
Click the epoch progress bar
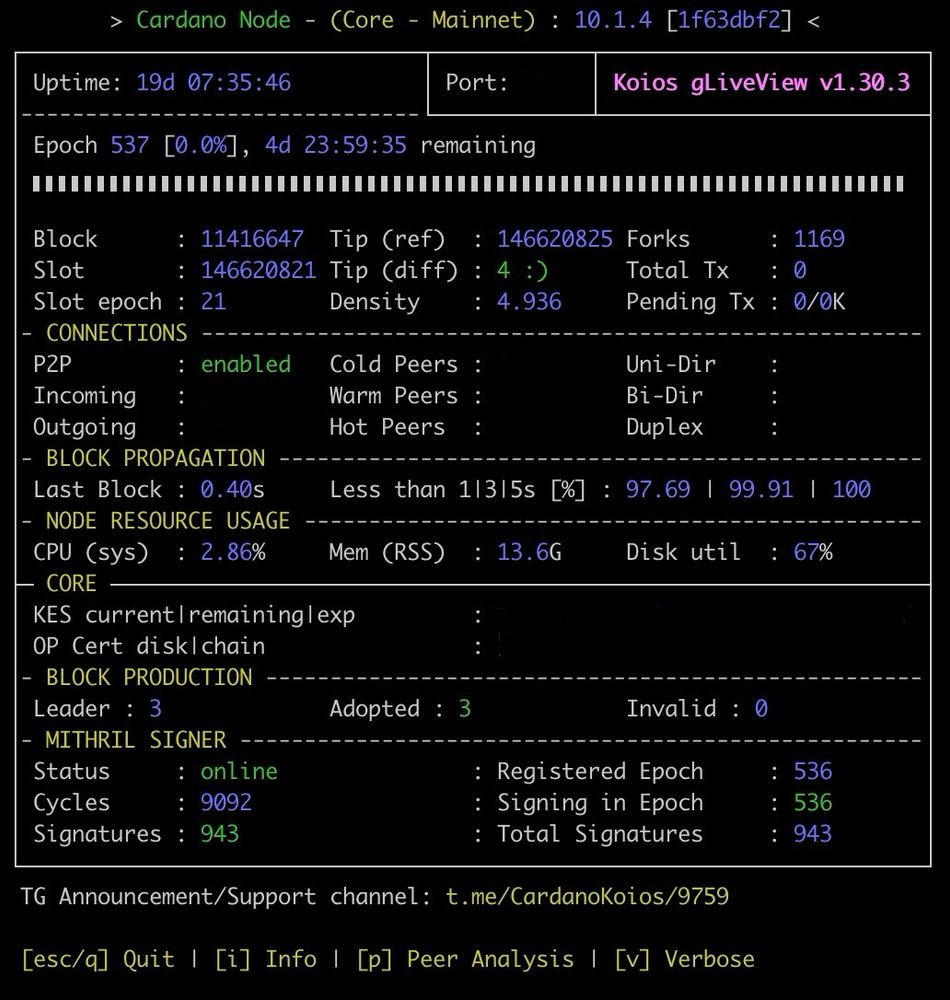point(468,184)
